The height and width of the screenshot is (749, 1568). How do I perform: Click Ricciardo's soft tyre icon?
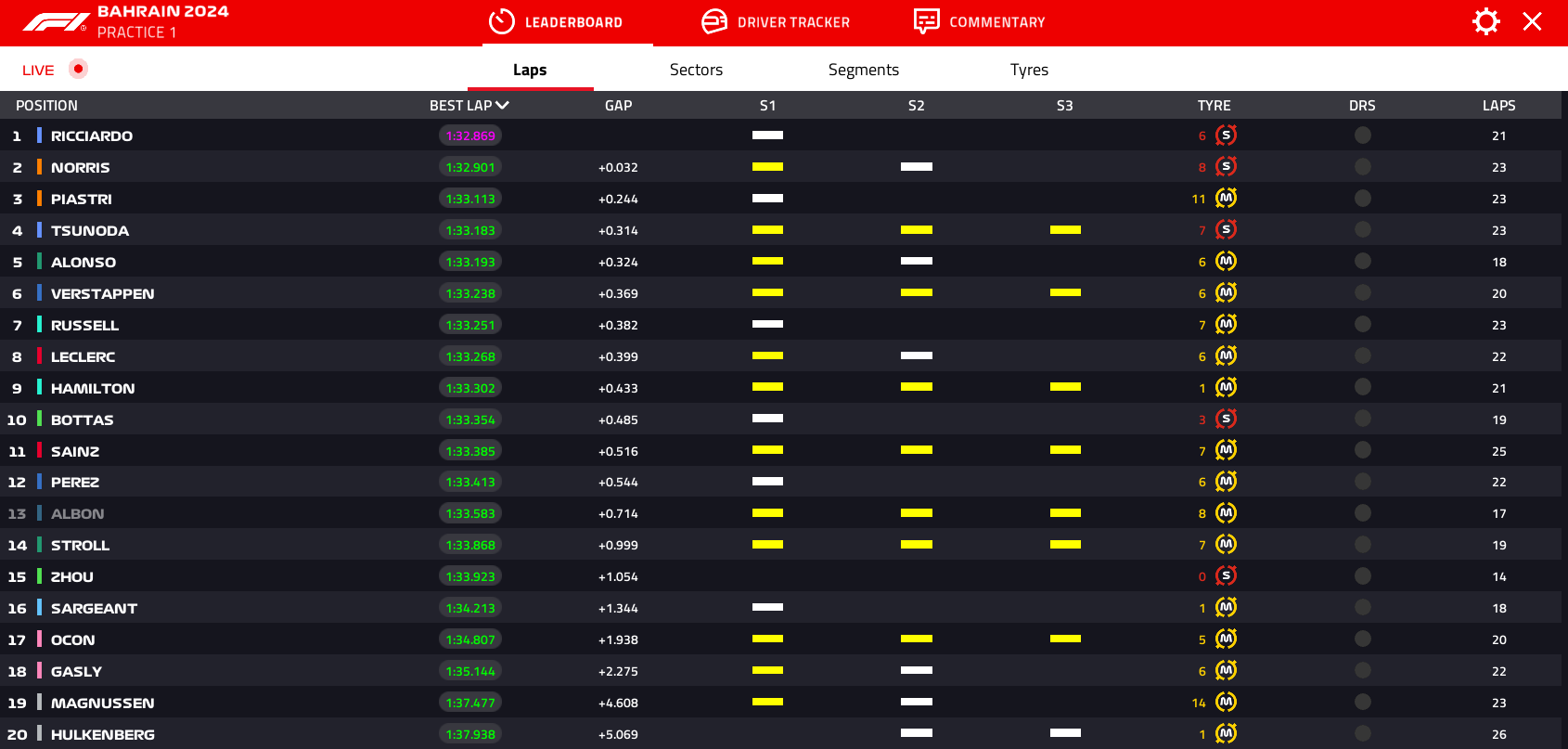1226,136
